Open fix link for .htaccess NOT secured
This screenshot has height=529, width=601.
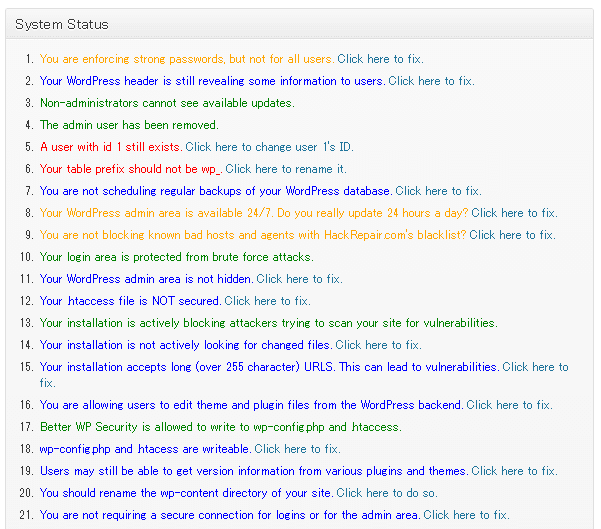click(267, 301)
